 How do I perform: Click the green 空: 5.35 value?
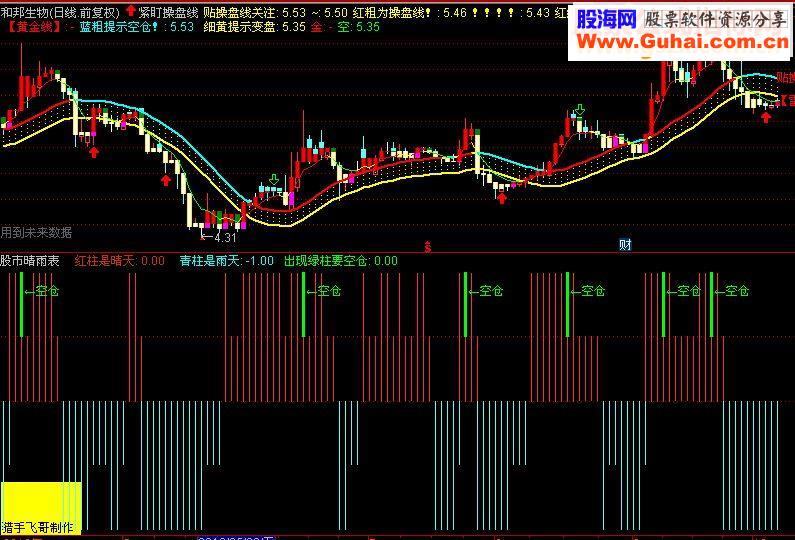point(358,27)
